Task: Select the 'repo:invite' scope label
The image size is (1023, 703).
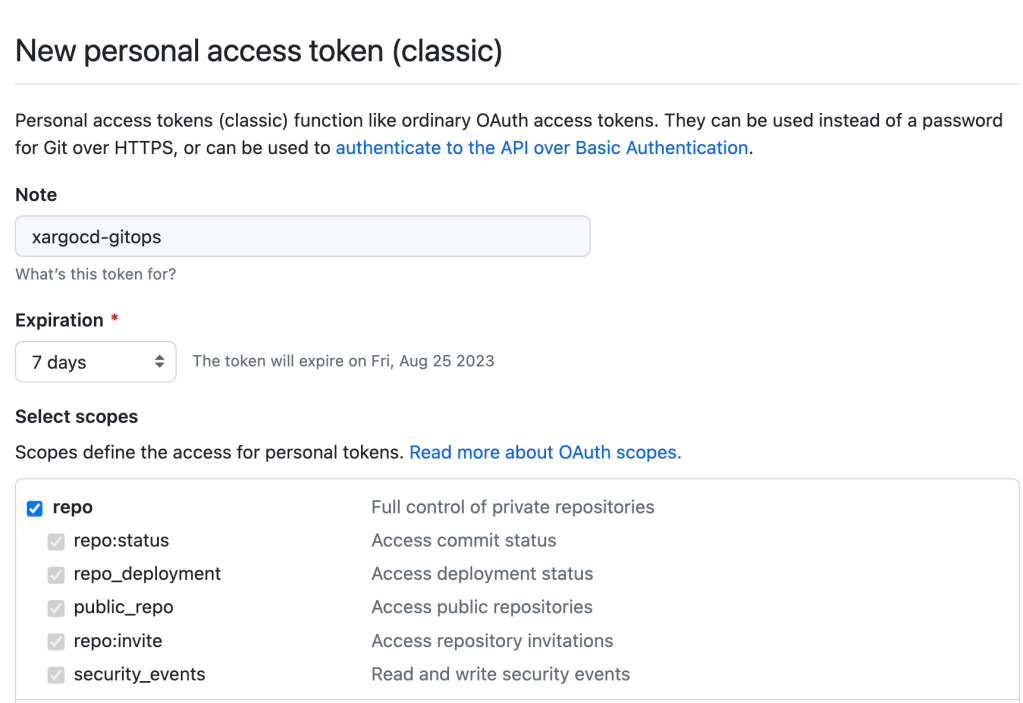Action: (117, 641)
